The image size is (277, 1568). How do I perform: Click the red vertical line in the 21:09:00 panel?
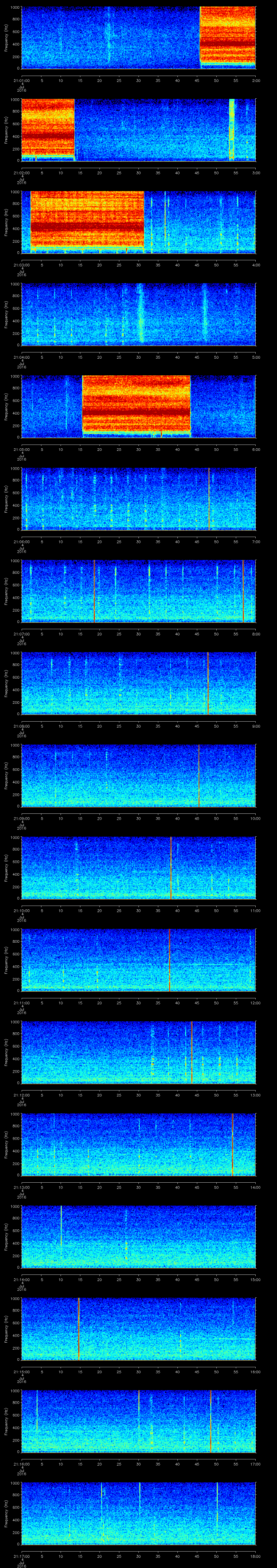click(199, 775)
